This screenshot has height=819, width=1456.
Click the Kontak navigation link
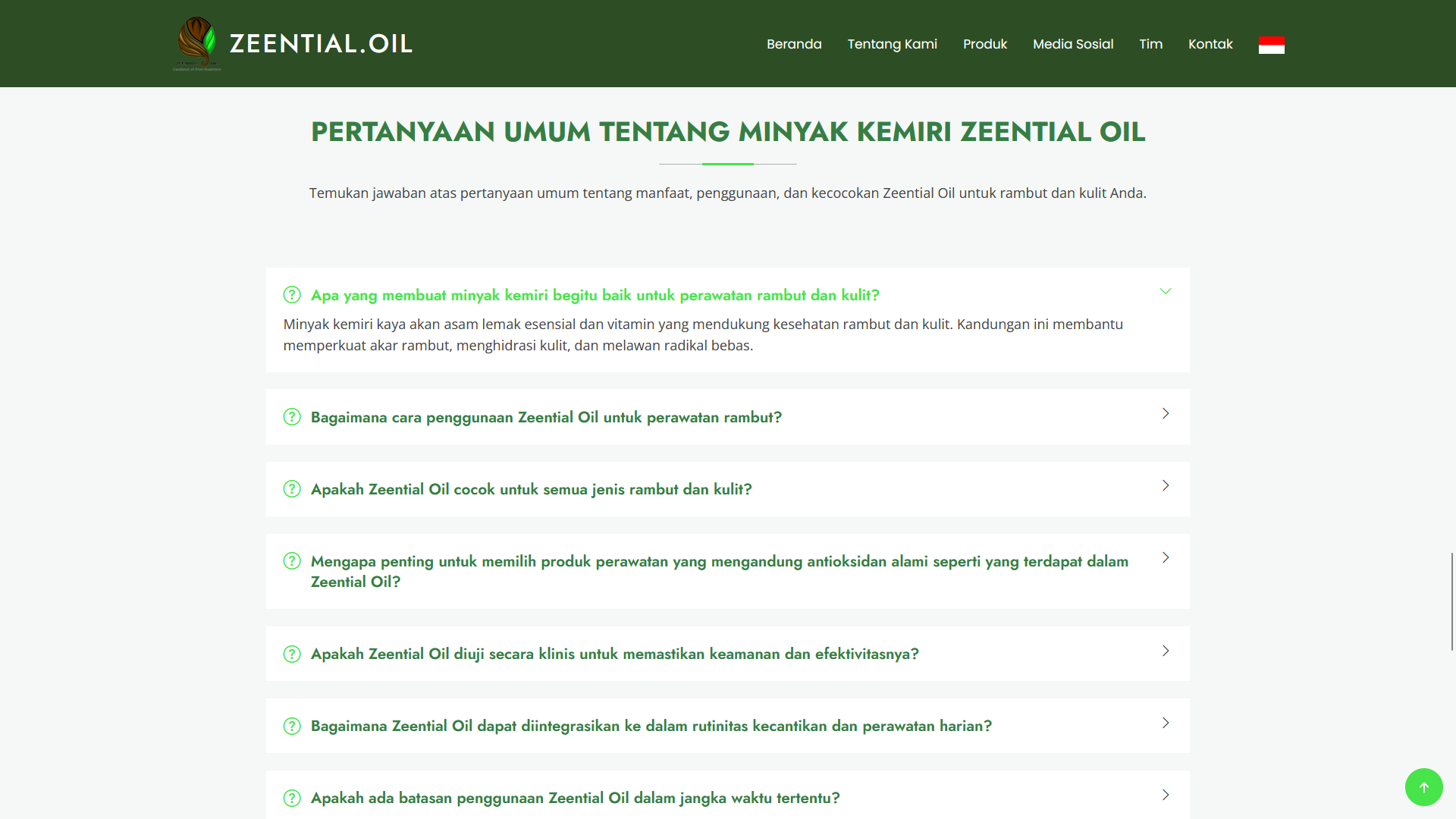pos(1210,44)
